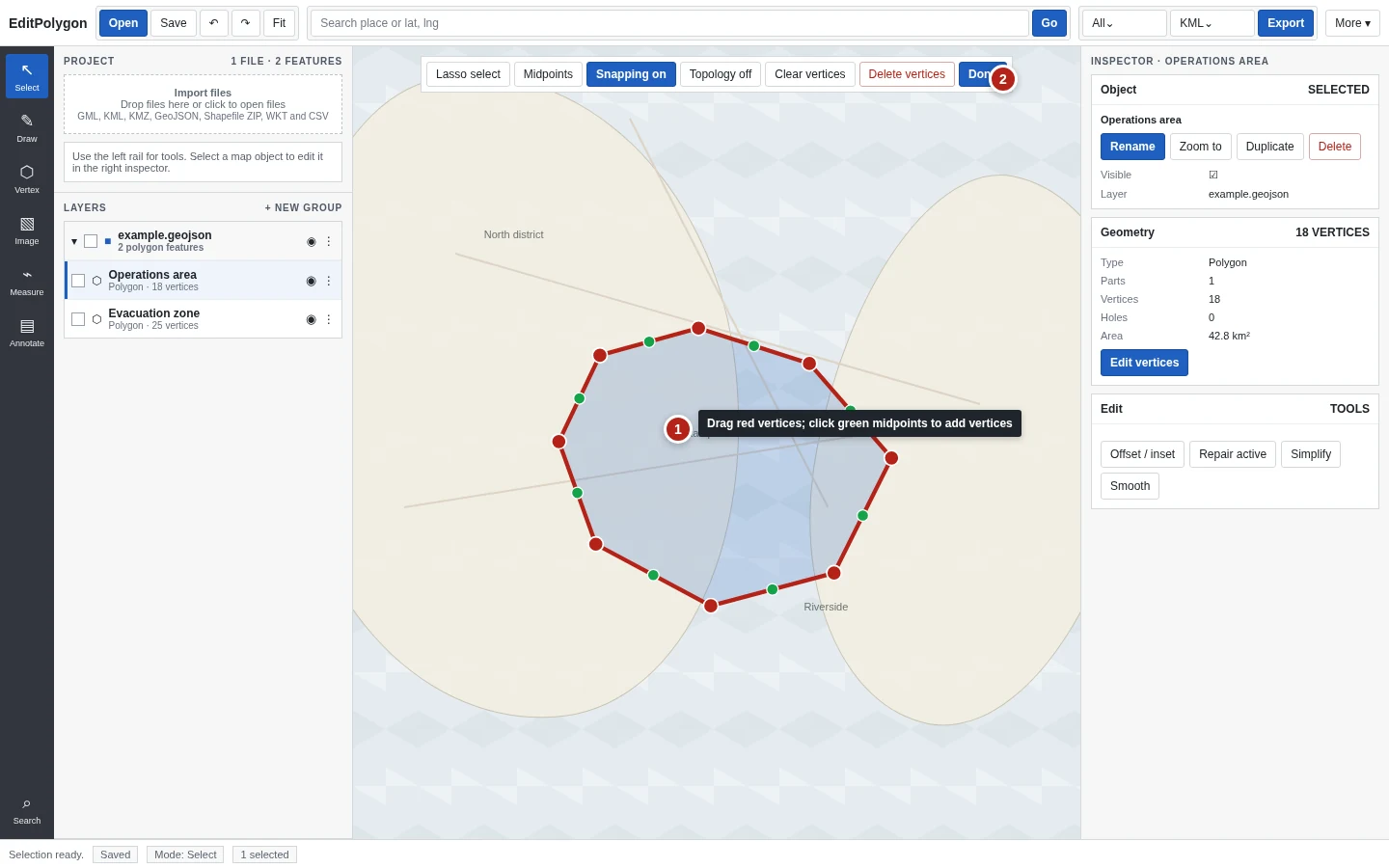Toggle Midpoints display
Viewport: 1389px width, 868px height.
point(548,74)
